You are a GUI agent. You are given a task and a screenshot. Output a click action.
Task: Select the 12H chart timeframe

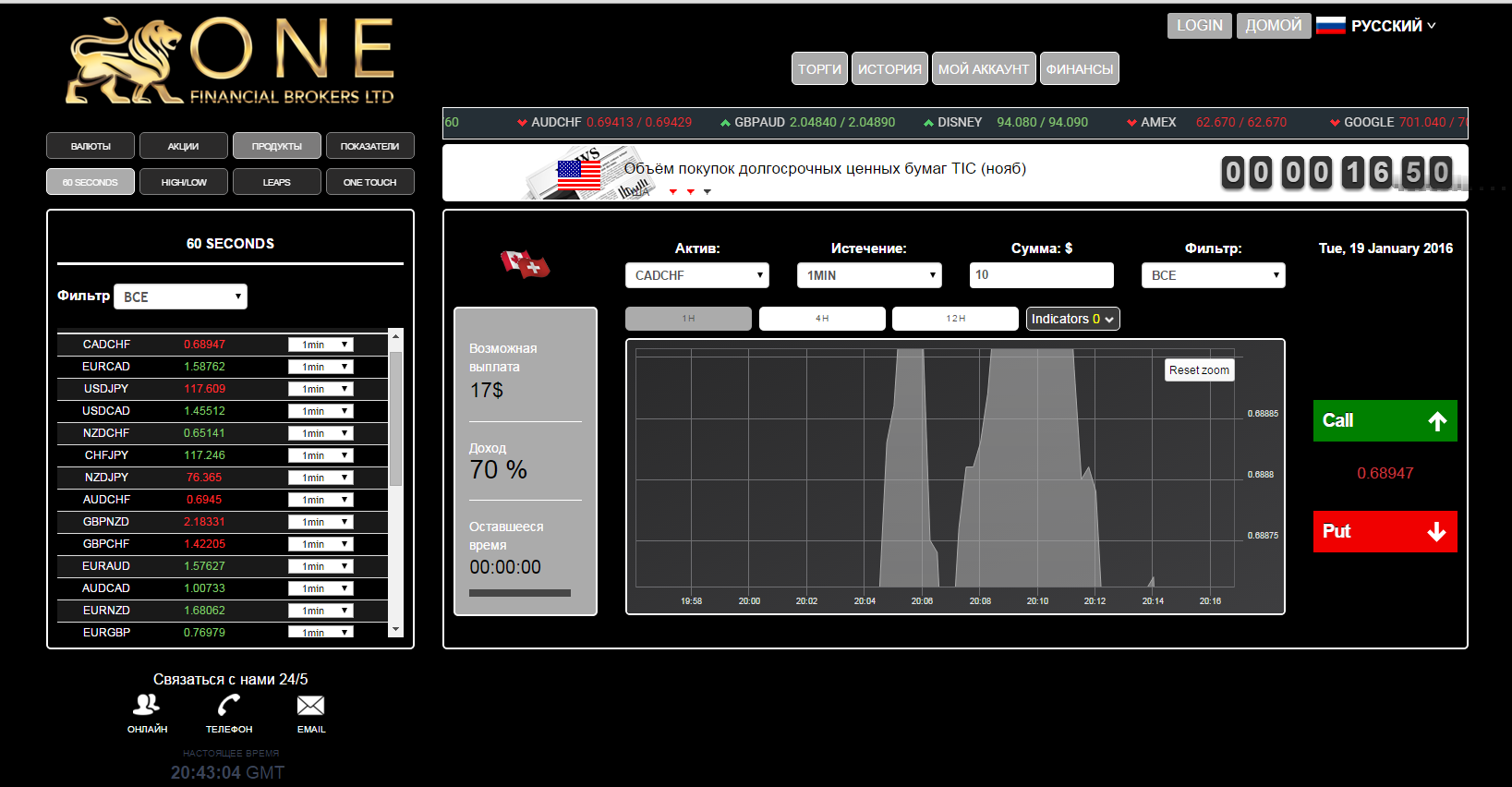[x=955, y=319]
